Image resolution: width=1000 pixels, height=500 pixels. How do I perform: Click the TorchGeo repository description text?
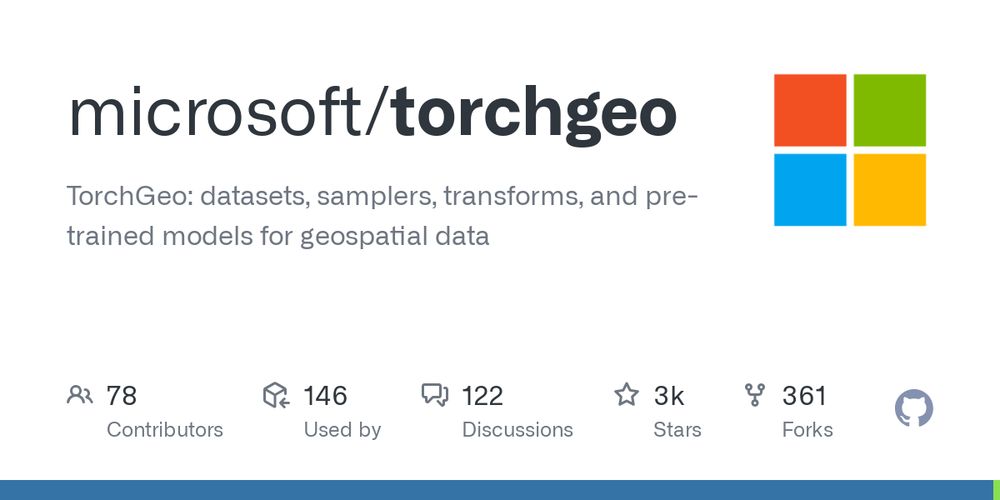pyautogui.click(x=383, y=216)
